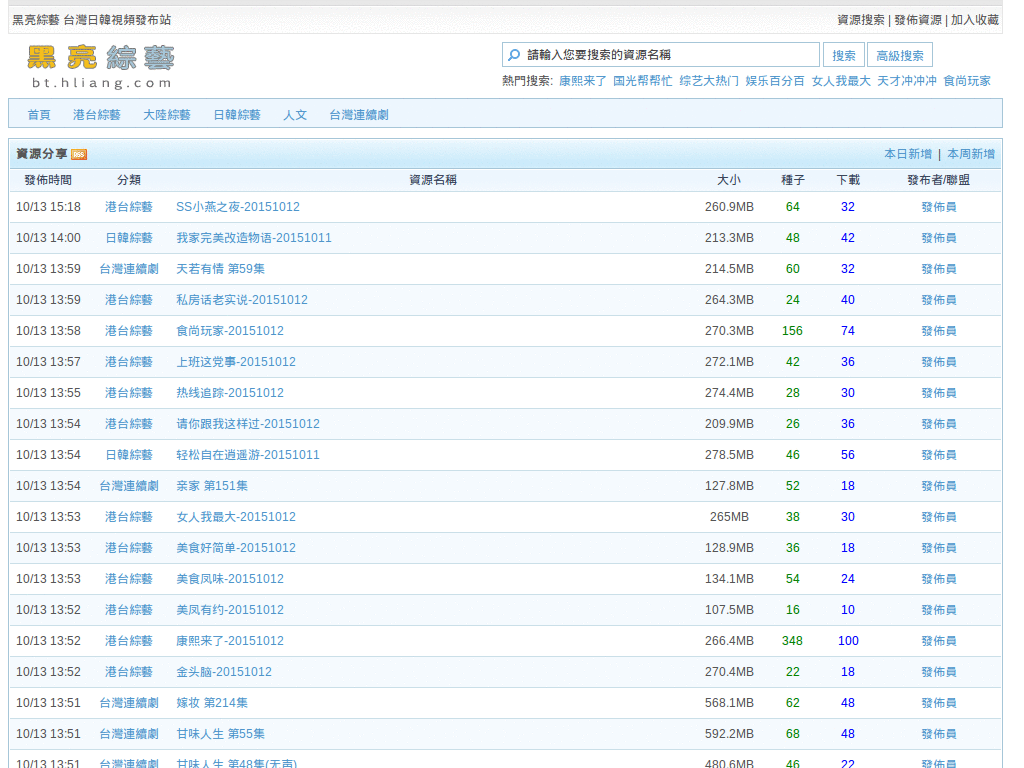Open resource 美食凤味-20151012
The width and height of the screenshot is (1024, 768).
tap(230, 579)
